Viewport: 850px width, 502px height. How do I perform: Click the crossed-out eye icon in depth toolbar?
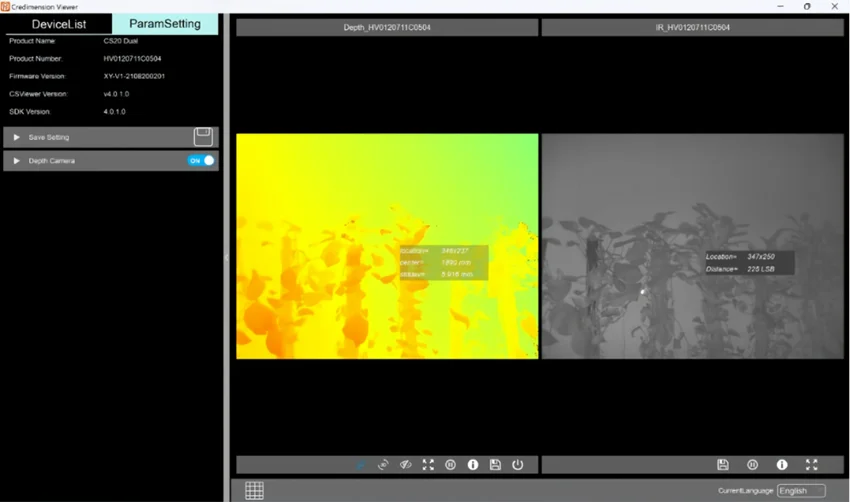[x=405, y=465]
